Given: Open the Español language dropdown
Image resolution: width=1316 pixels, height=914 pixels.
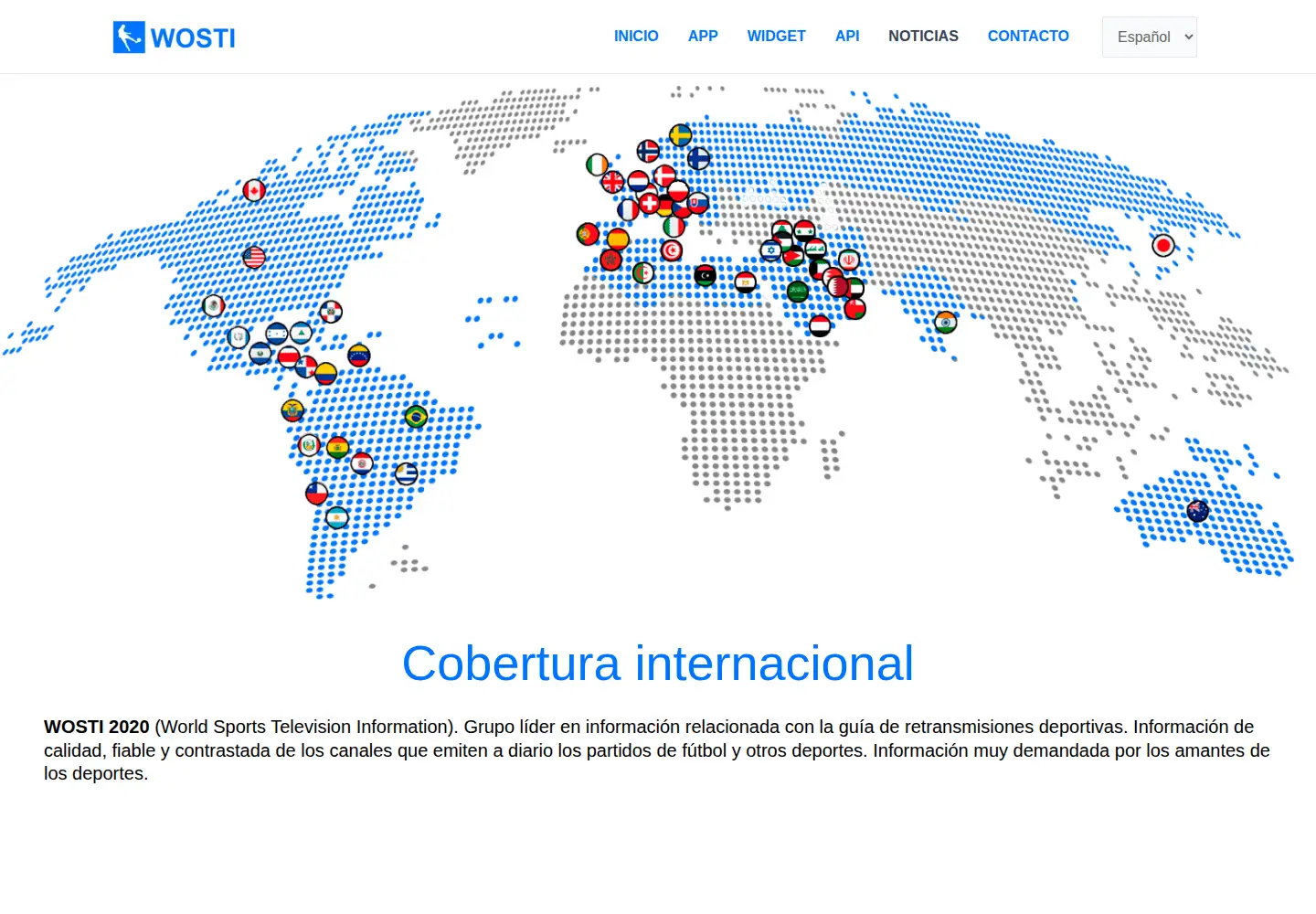Looking at the screenshot, I should [x=1149, y=37].
